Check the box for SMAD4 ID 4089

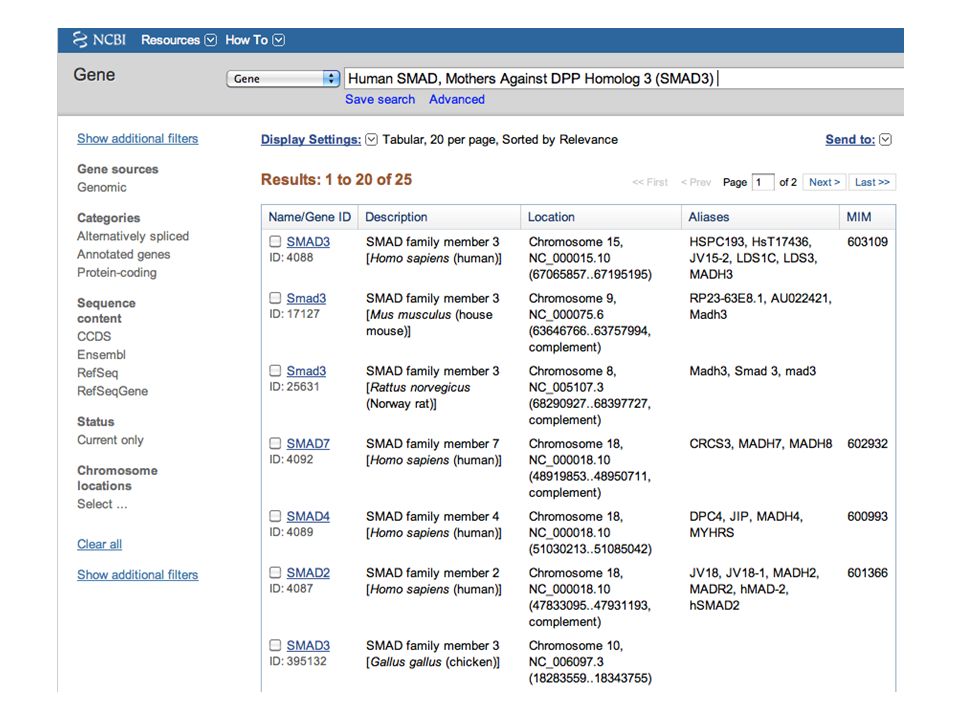(276, 516)
